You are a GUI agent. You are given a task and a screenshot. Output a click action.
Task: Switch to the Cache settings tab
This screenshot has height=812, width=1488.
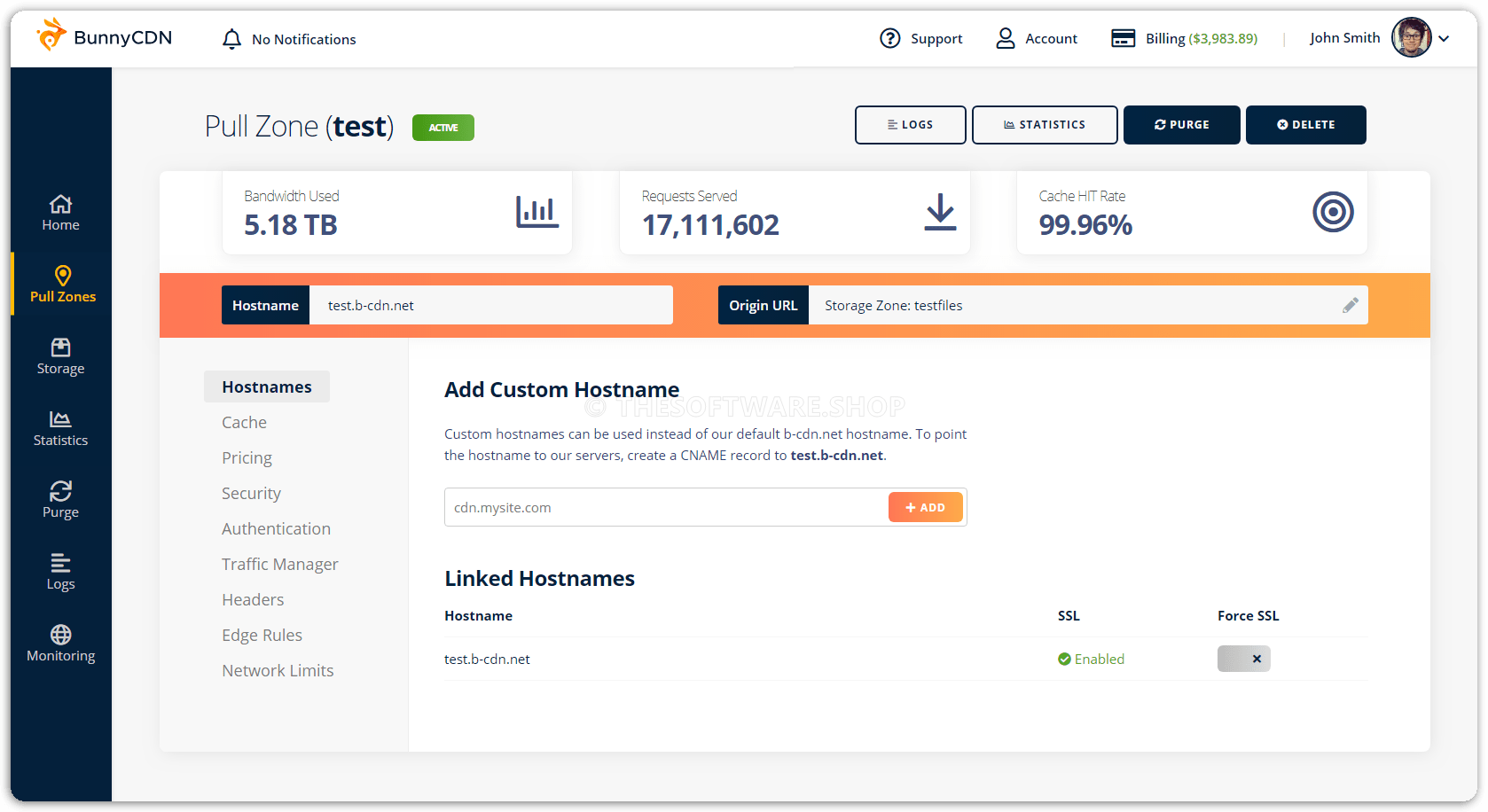point(244,423)
